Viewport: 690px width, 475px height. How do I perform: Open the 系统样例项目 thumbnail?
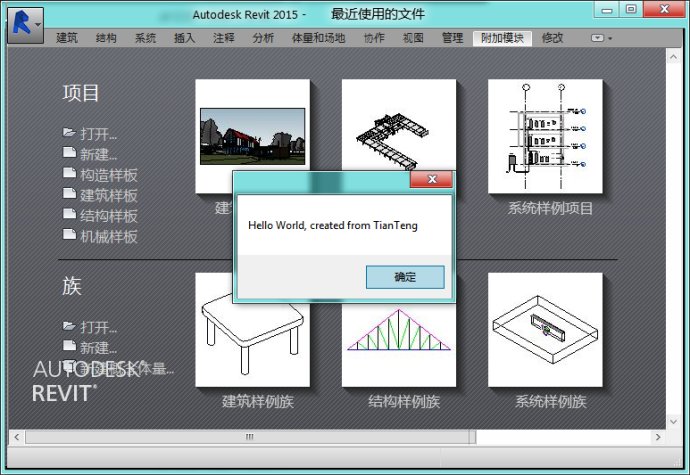(545, 136)
